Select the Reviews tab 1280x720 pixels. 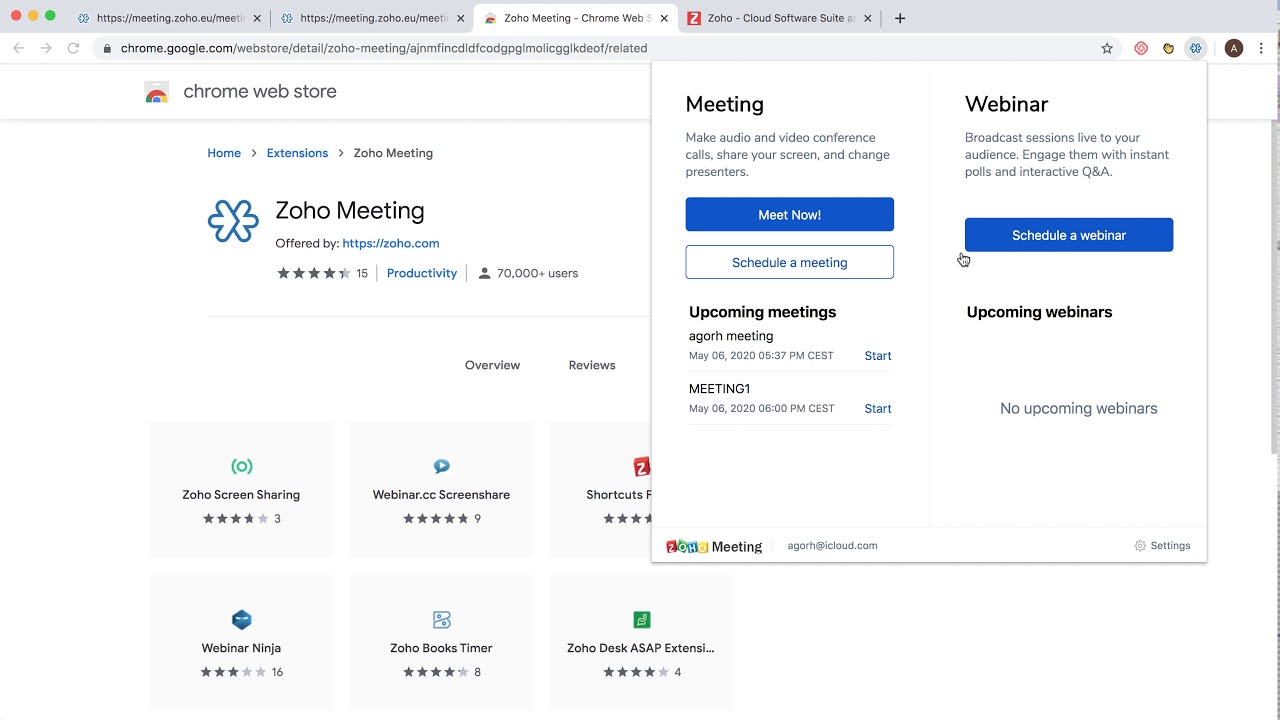[x=592, y=365]
